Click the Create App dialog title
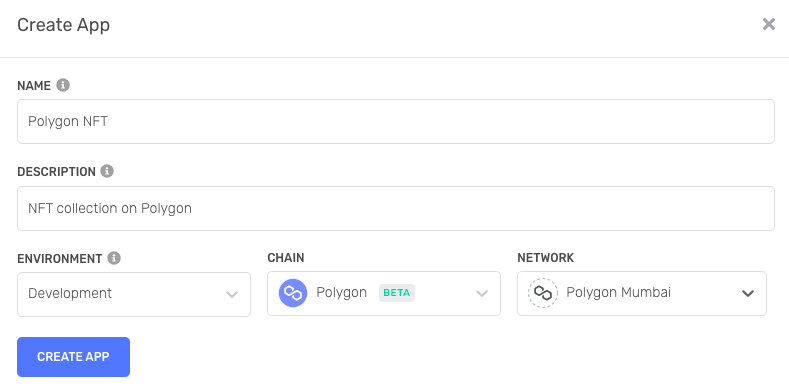This screenshot has height=389, width=789. [x=63, y=25]
